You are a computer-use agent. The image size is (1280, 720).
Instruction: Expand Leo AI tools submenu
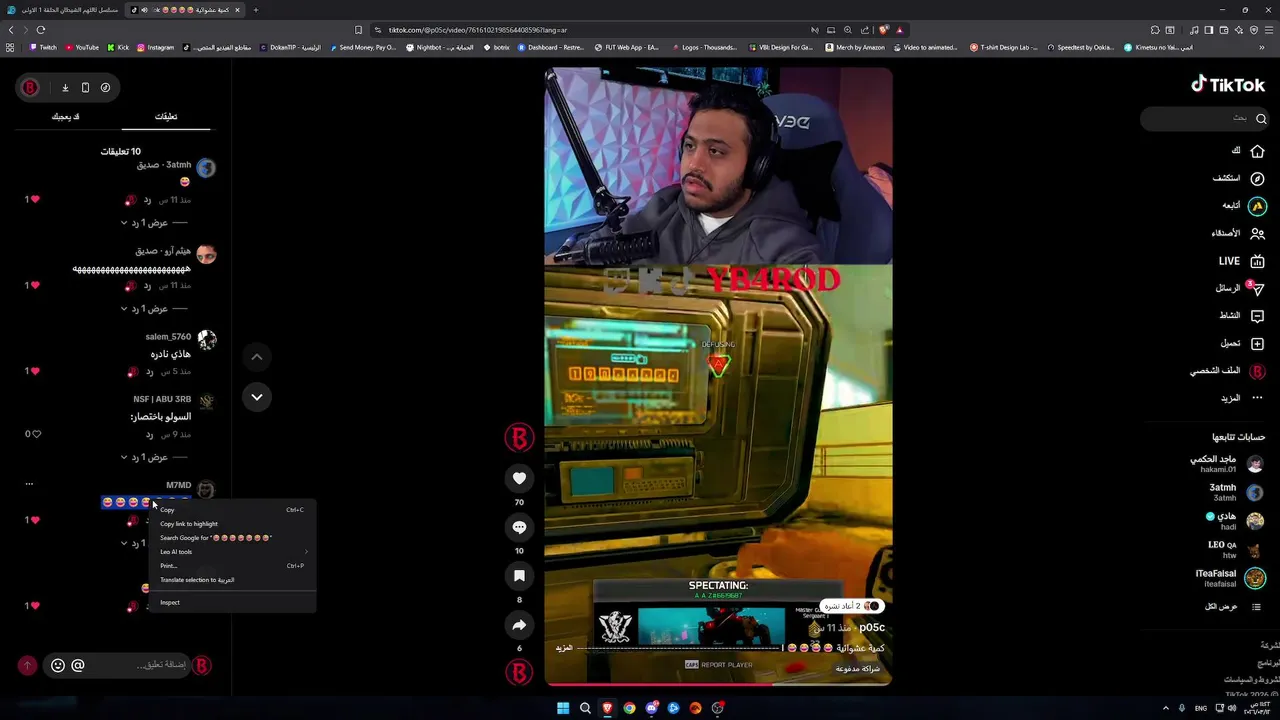coord(232,552)
